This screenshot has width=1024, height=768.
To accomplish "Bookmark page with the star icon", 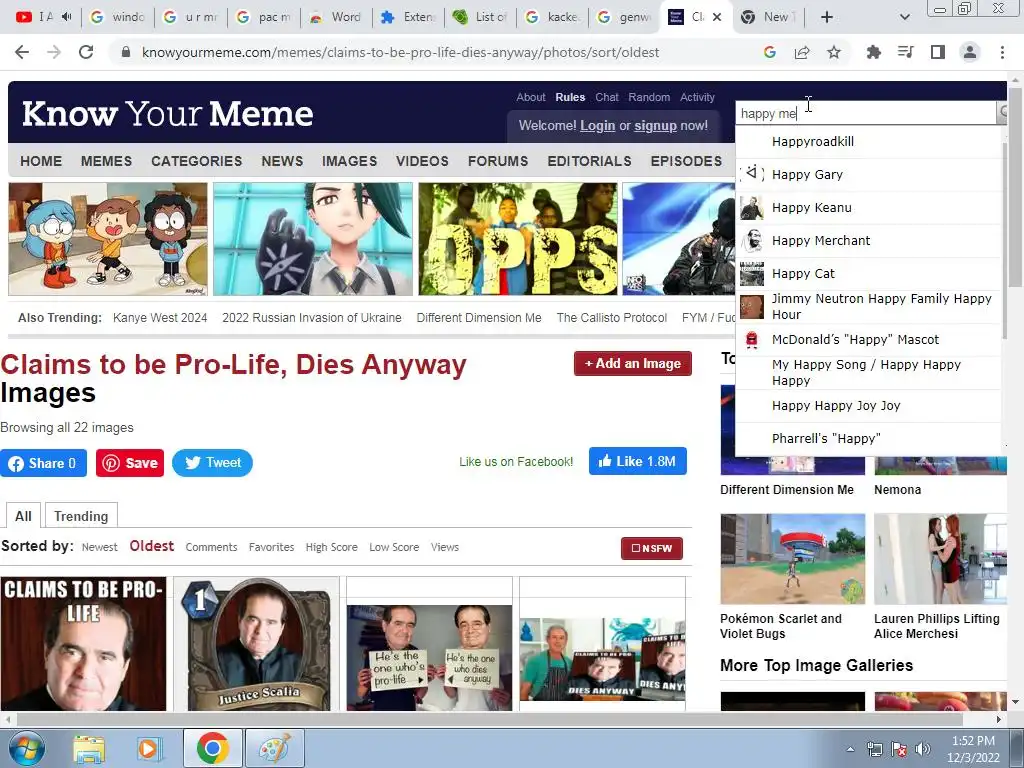I will click(x=834, y=52).
